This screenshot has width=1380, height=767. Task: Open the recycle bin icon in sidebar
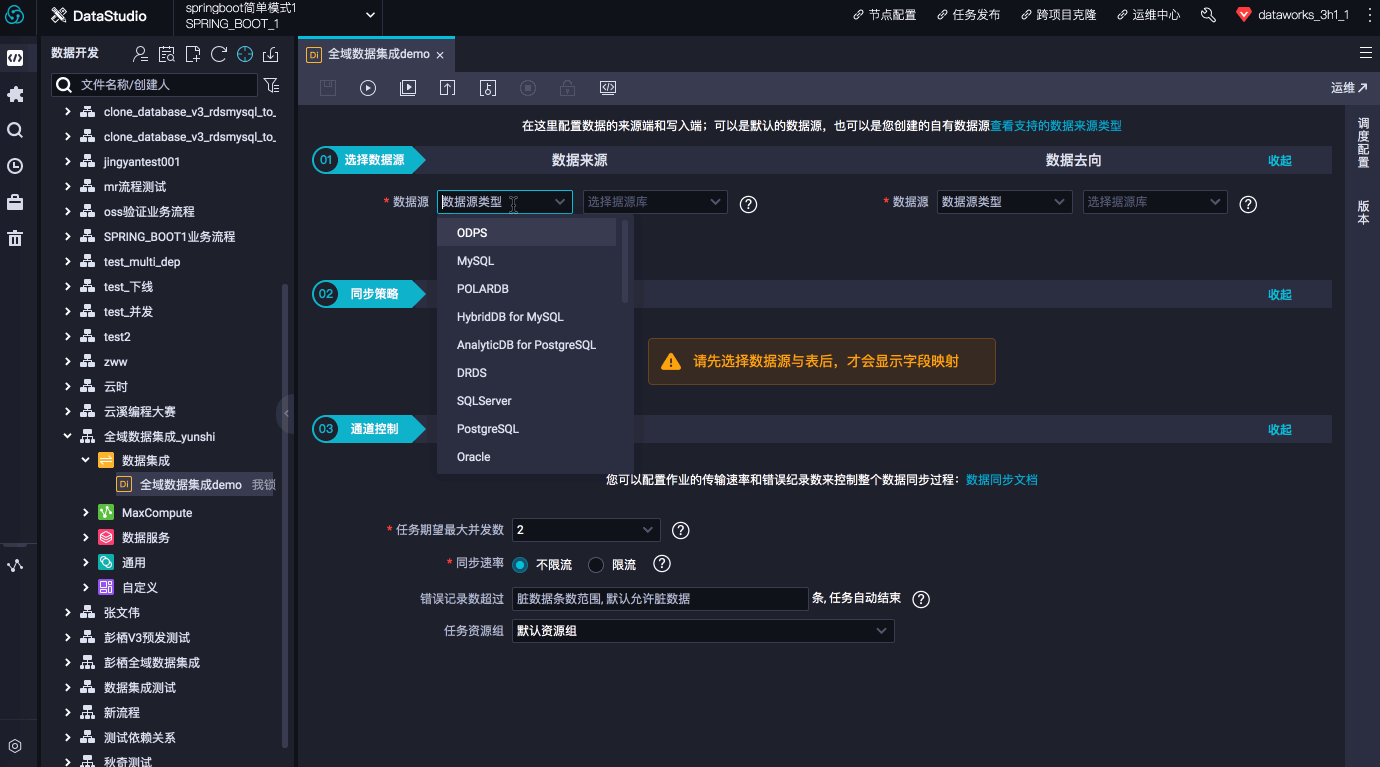click(x=15, y=238)
